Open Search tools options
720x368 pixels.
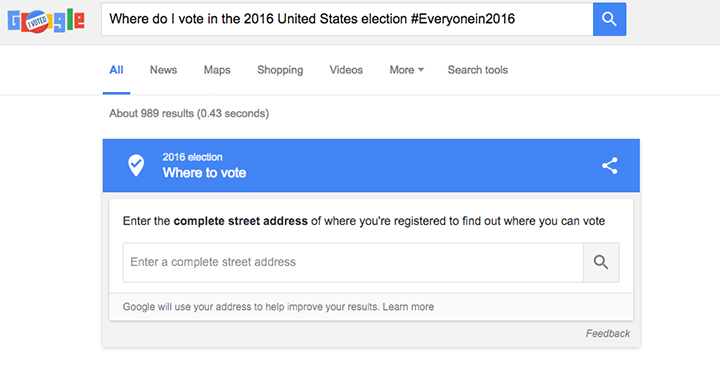pyautogui.click(x=478, y=70)
